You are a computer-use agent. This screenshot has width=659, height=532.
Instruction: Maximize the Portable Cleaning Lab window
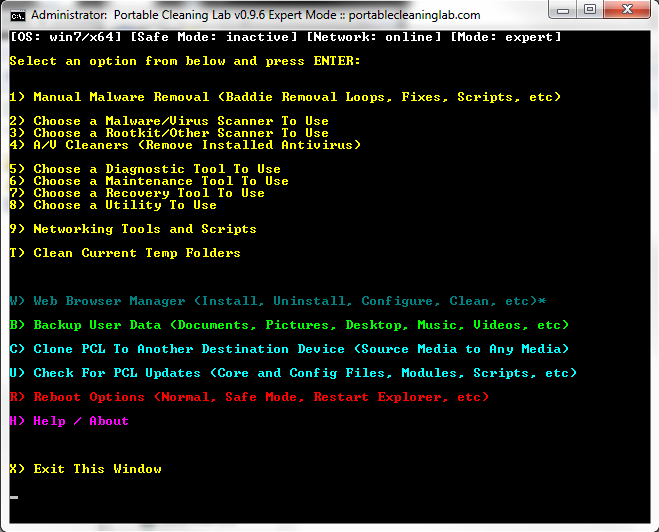[590, 10]
